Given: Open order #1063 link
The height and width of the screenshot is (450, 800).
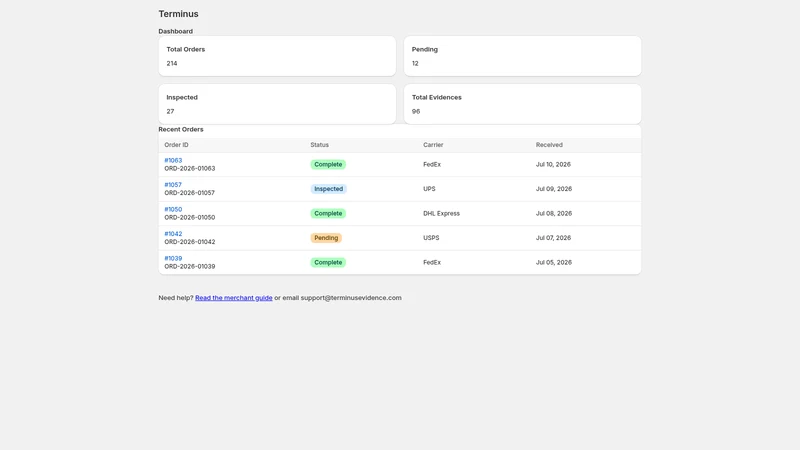Looking at the screenshot, I should pyautogui.click(x=173, y=160).
